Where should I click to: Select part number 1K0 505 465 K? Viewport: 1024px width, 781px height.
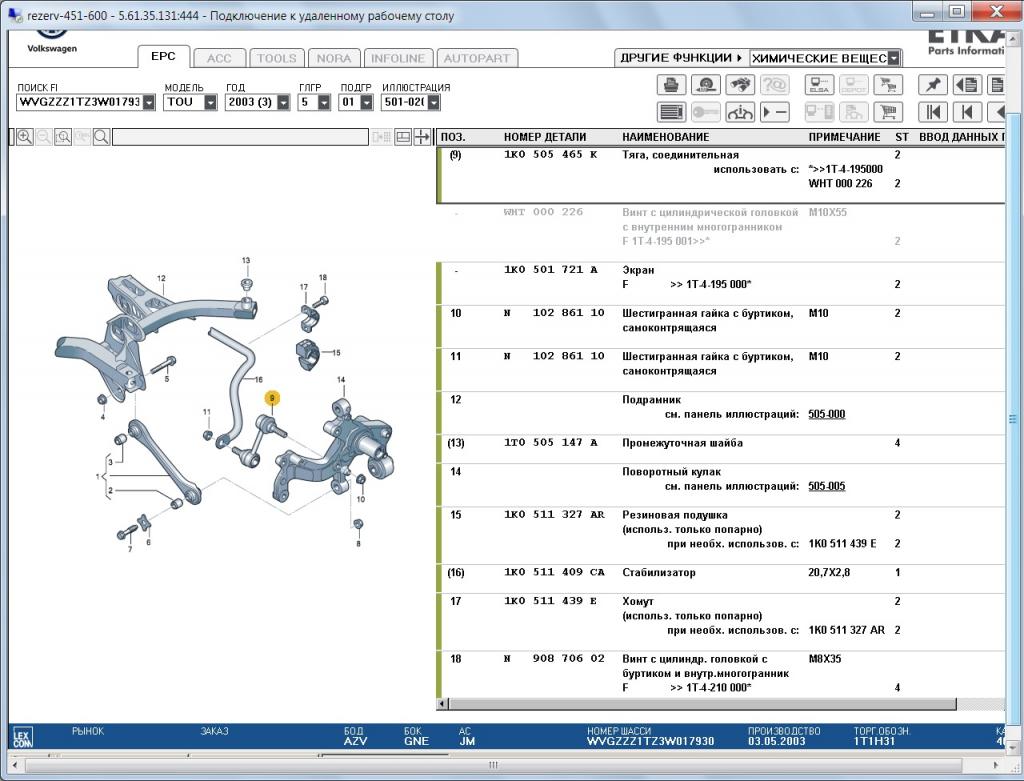(551, 155)
